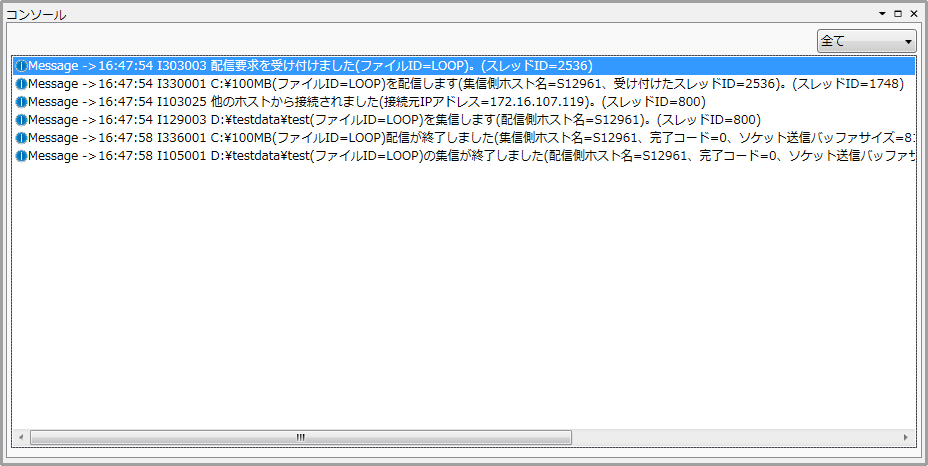The height and width of the screenshot is (466, 928).
Task: Select the I103025 他のホストから接続 row
Action: (x=464, y=102)
